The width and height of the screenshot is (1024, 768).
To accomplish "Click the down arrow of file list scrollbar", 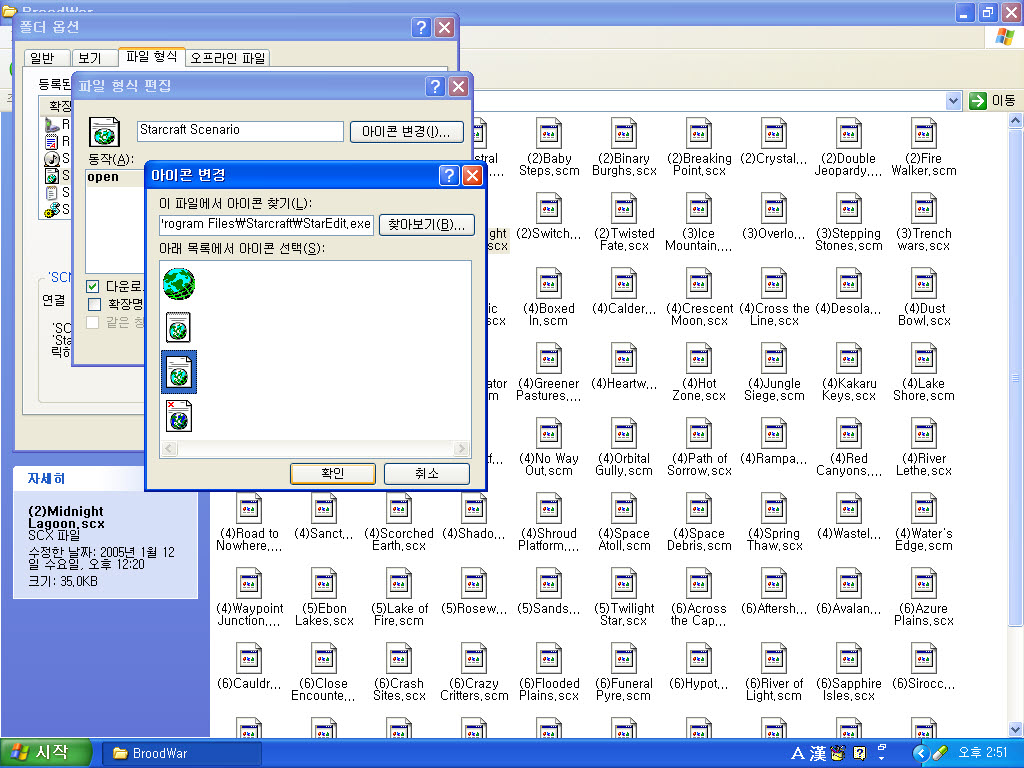I will click(1016, 729).
